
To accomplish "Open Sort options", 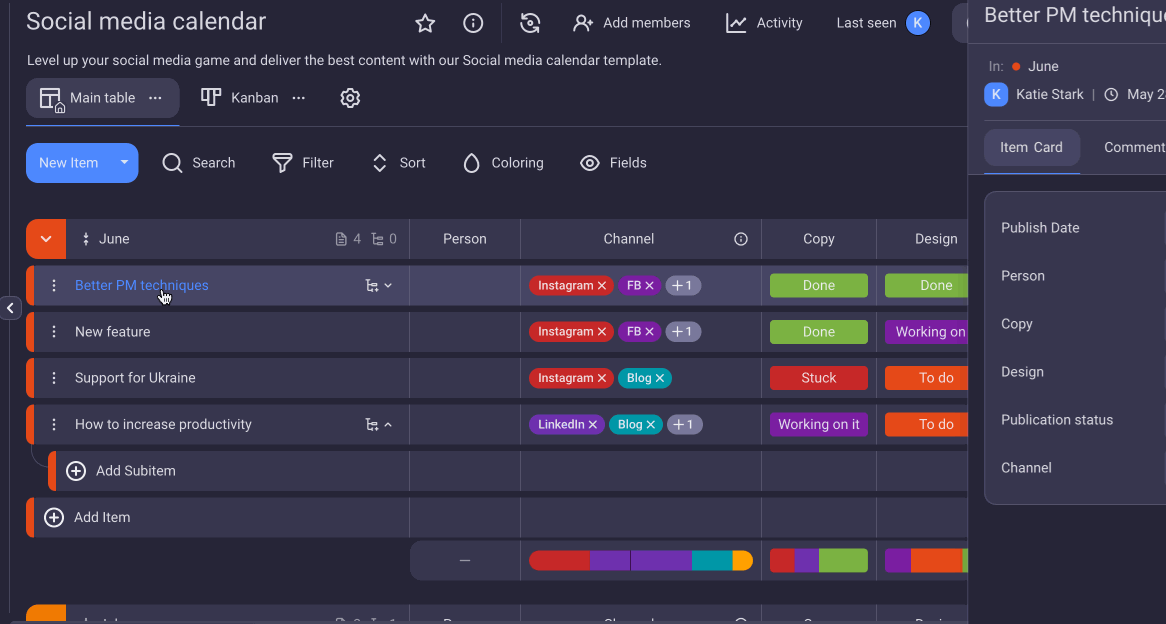I will pyautogui.click(x=399, y=163).
